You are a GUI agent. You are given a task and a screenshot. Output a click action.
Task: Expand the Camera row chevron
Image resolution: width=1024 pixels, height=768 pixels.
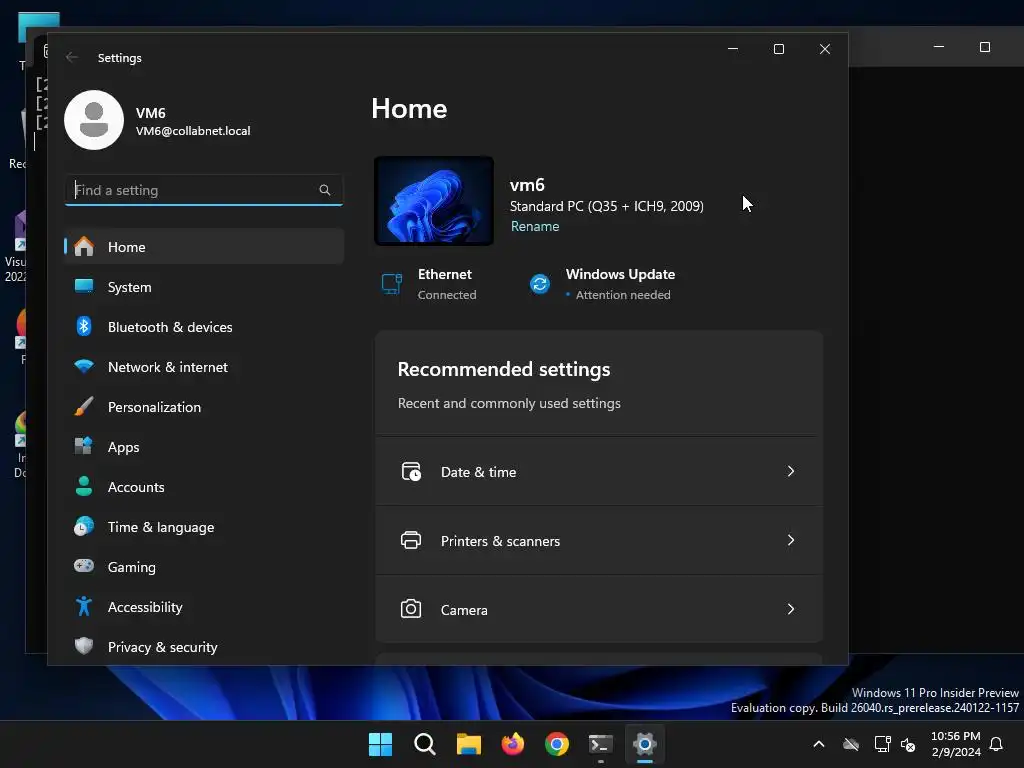(791, 609)
